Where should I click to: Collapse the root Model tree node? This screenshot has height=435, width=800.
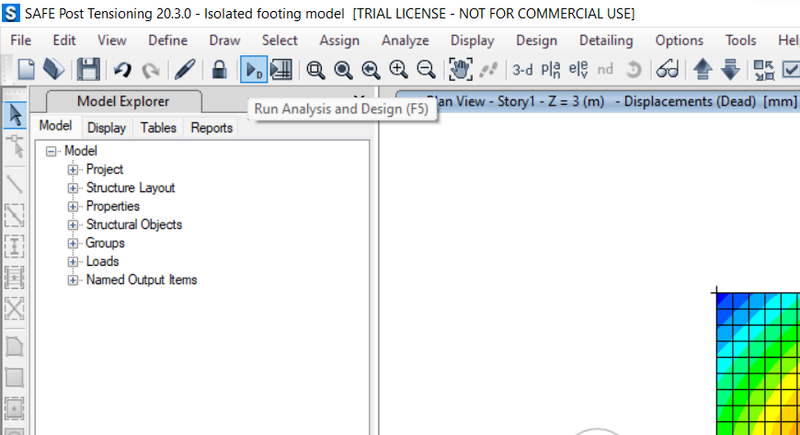[x=51, y=151]
